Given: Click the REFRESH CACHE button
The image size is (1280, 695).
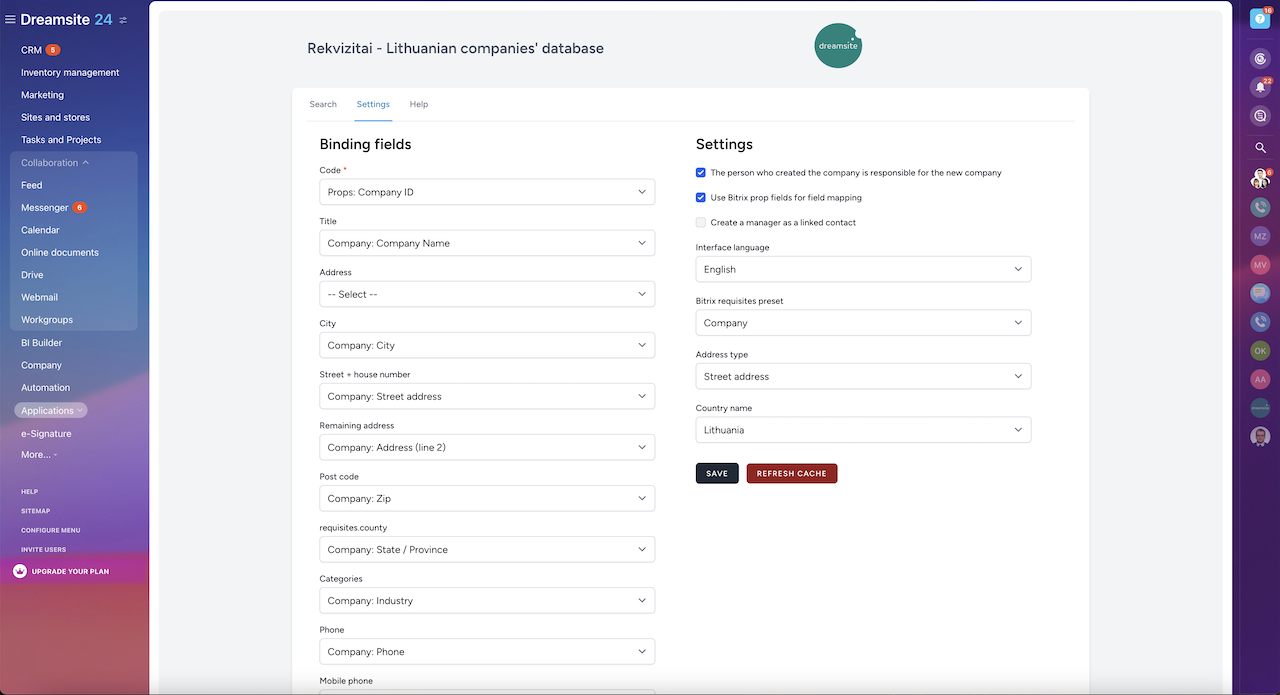Looking at the screenshot, I should (x=791, y=473).
